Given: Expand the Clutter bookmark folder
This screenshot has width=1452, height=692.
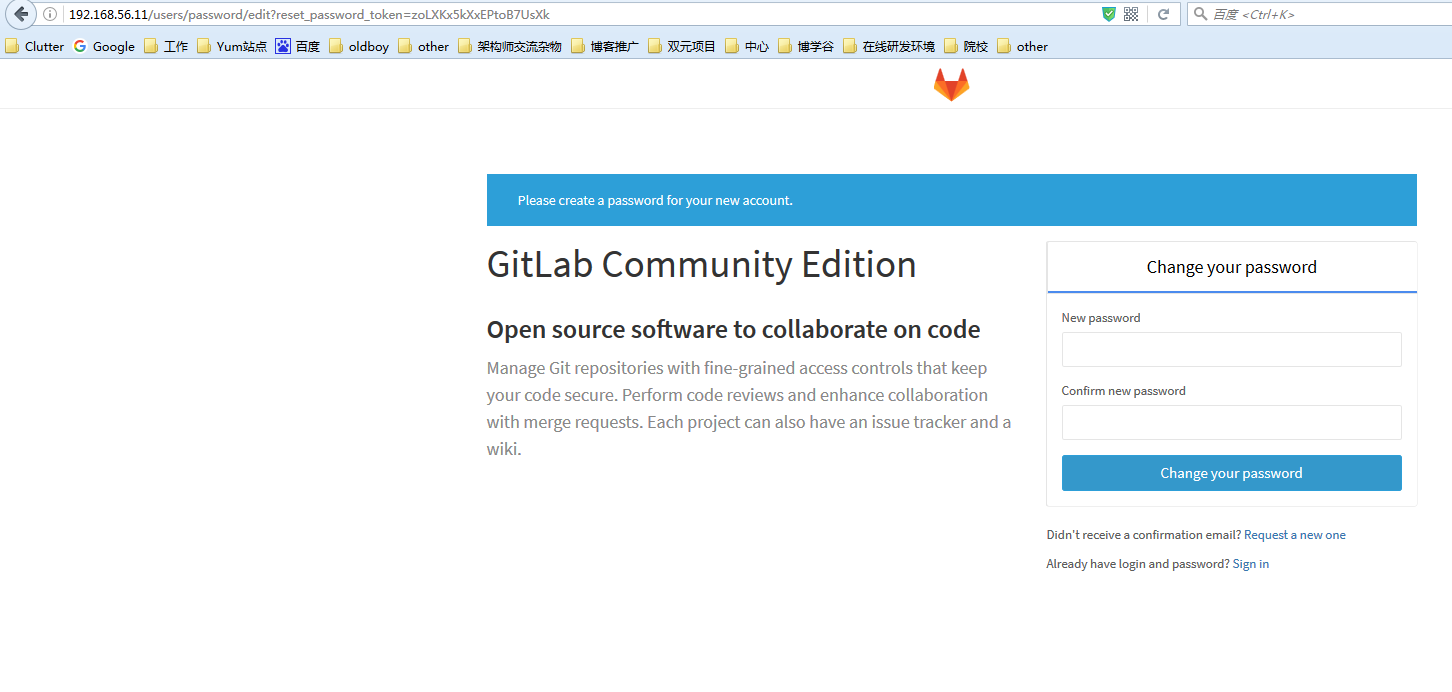Looking at the screenshot, I should click(35, 46).
